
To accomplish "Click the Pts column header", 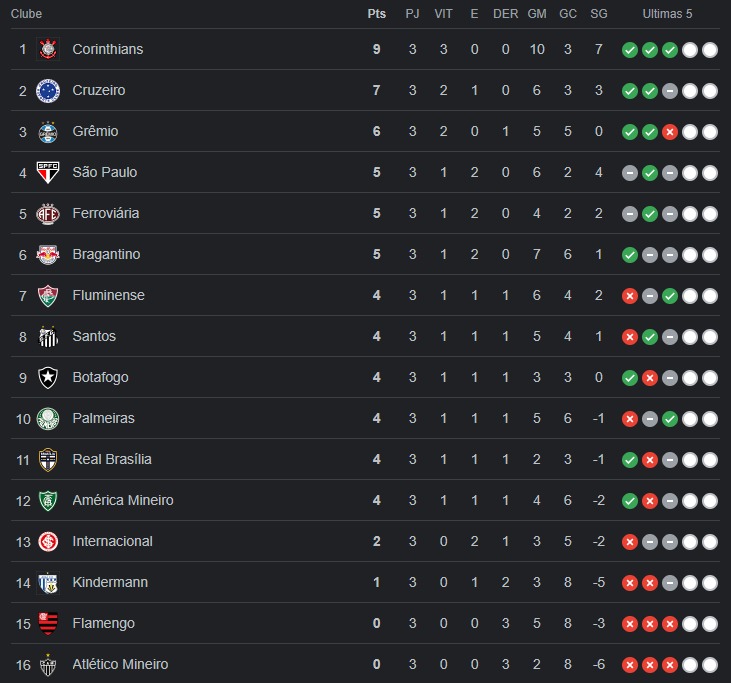I will [377, 14].
